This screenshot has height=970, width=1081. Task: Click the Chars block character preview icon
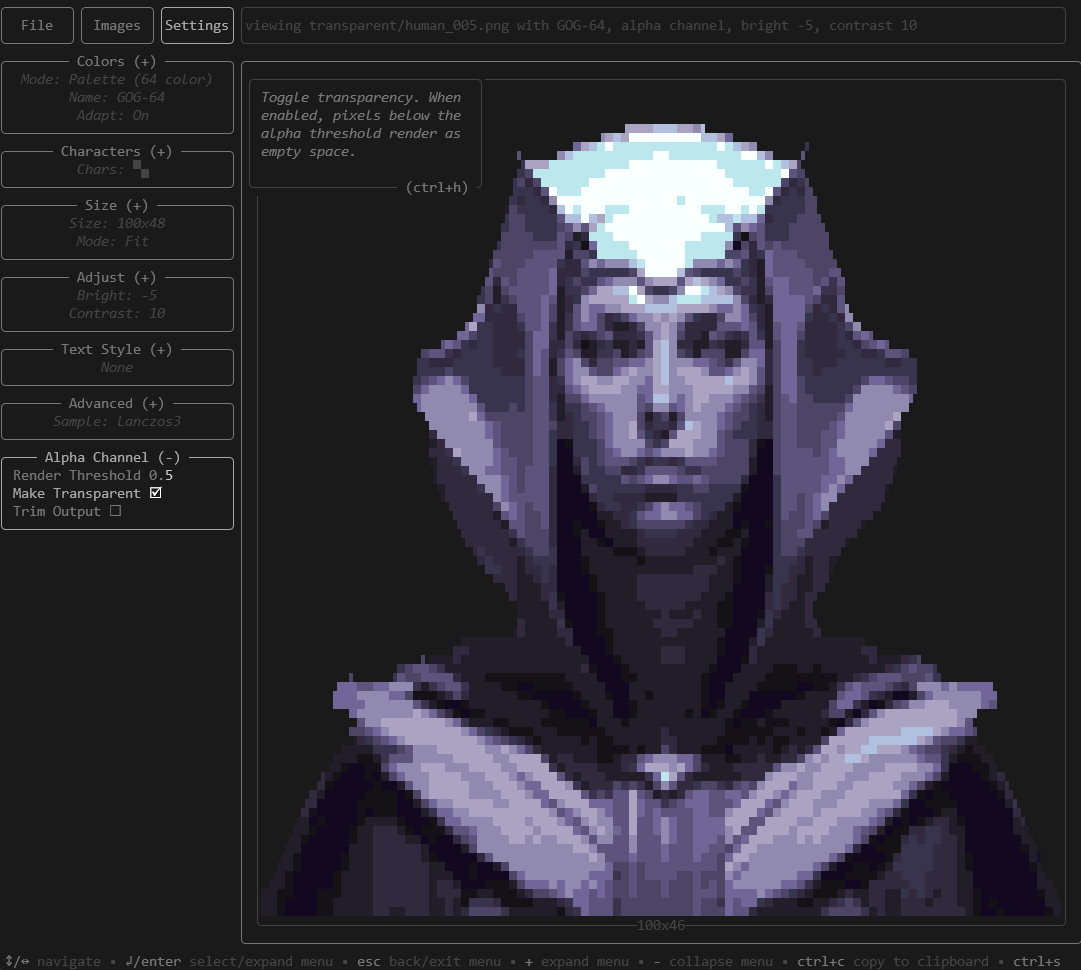pyautogui.click(x=141, y=169)
